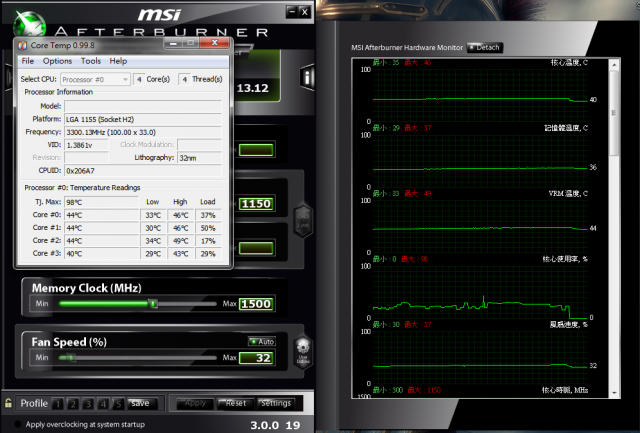
Task: Click the hardware monitor scrollbar down arrow
Action: tap(614, 393)
